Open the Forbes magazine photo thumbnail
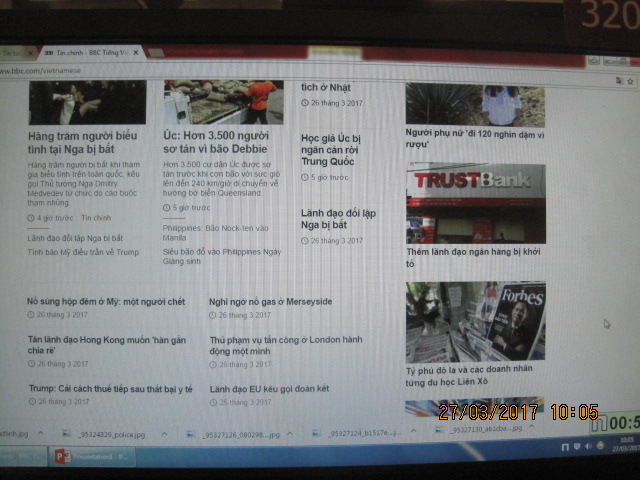Image resolution: width=640 pixels, height=480 pixels. click(476, 322)
